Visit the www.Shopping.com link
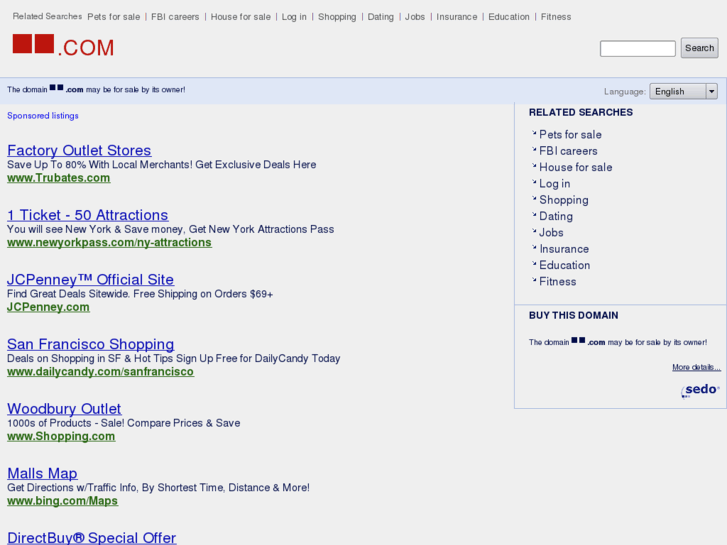This screenshot has width=727, height=545. [x=61, y=436]
